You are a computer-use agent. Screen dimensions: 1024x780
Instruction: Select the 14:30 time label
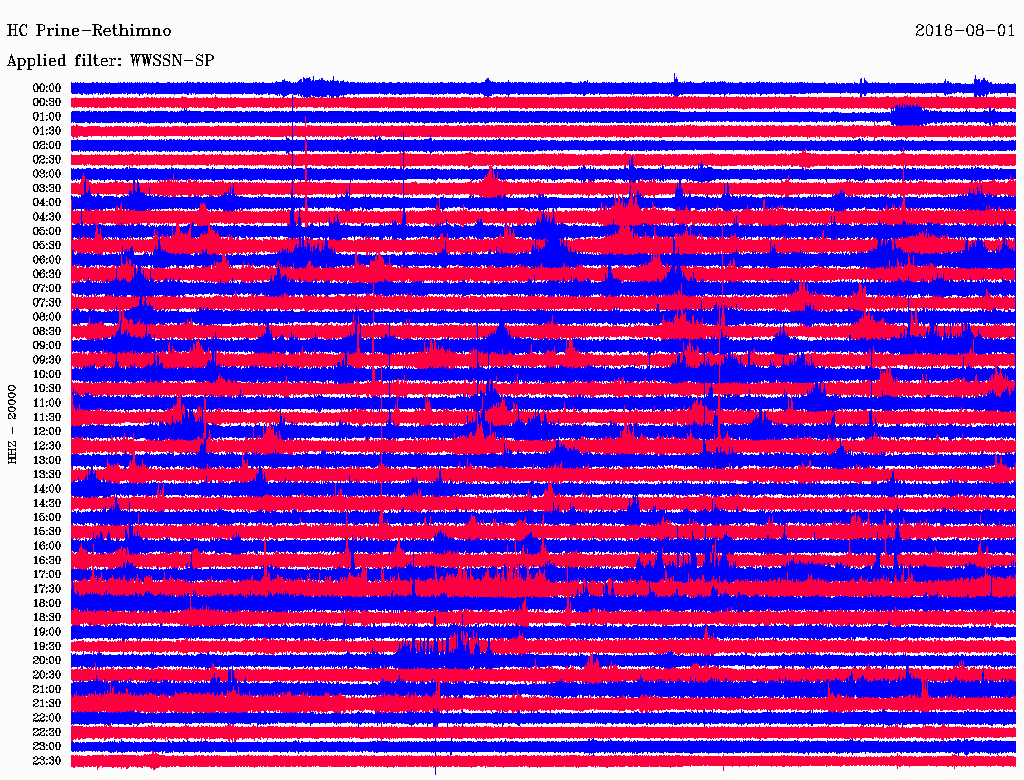coord(46,503)
